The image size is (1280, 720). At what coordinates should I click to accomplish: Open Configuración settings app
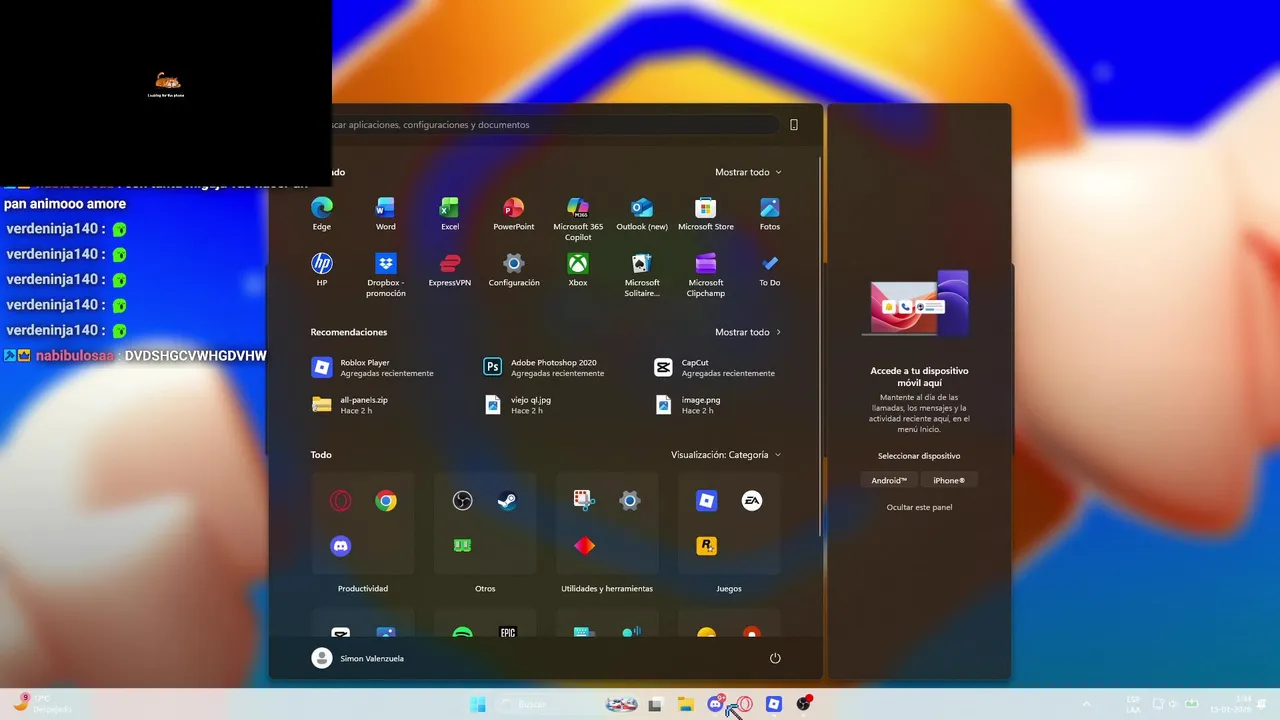click(x=513, y=270)
